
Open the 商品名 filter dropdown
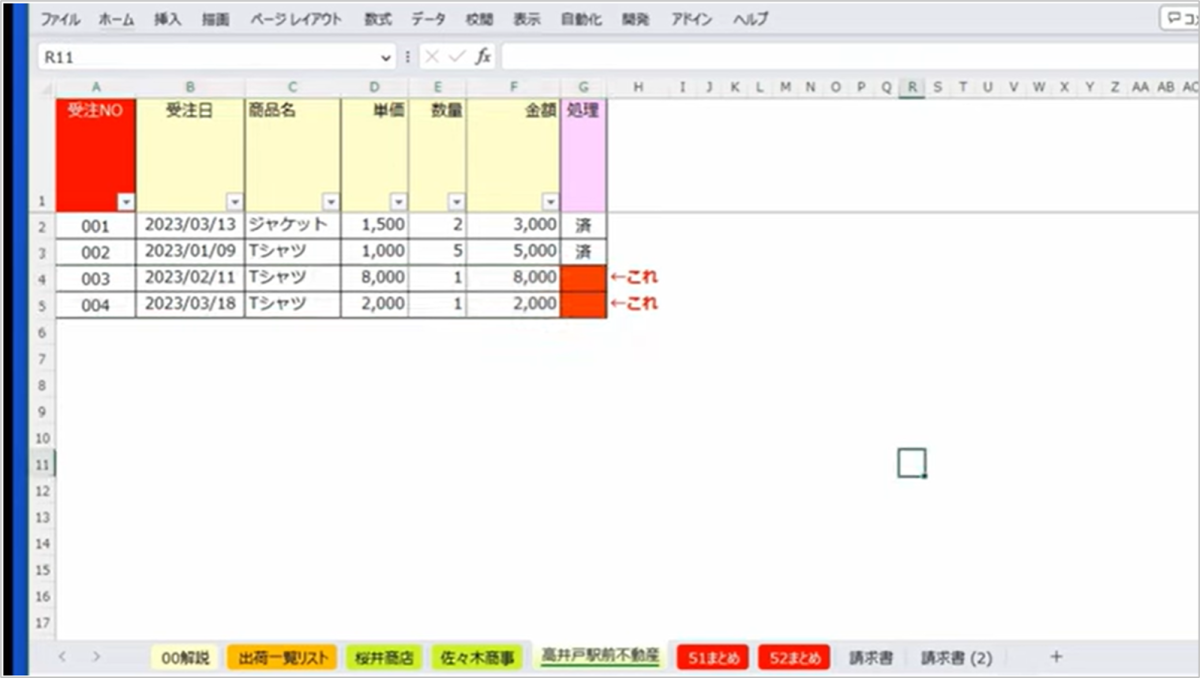point(331,201)
